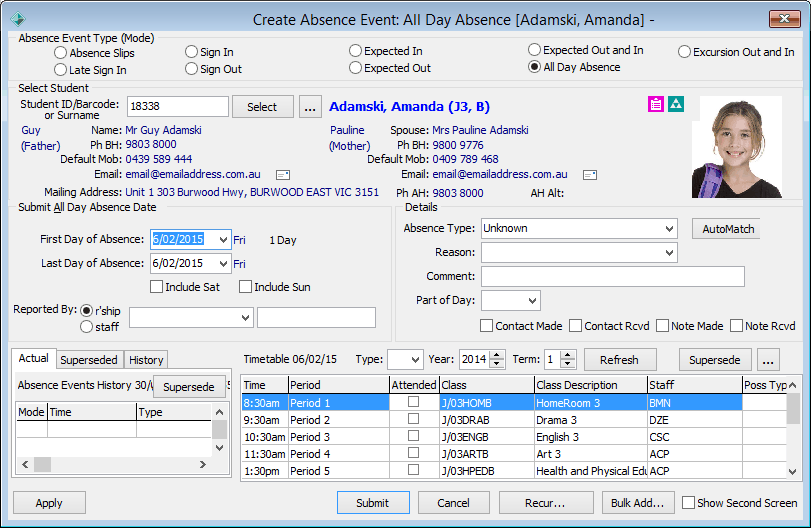The height and width of the screenshot is (528, 811).
Task: Set Reported By to staff
Action: [86, 327]
